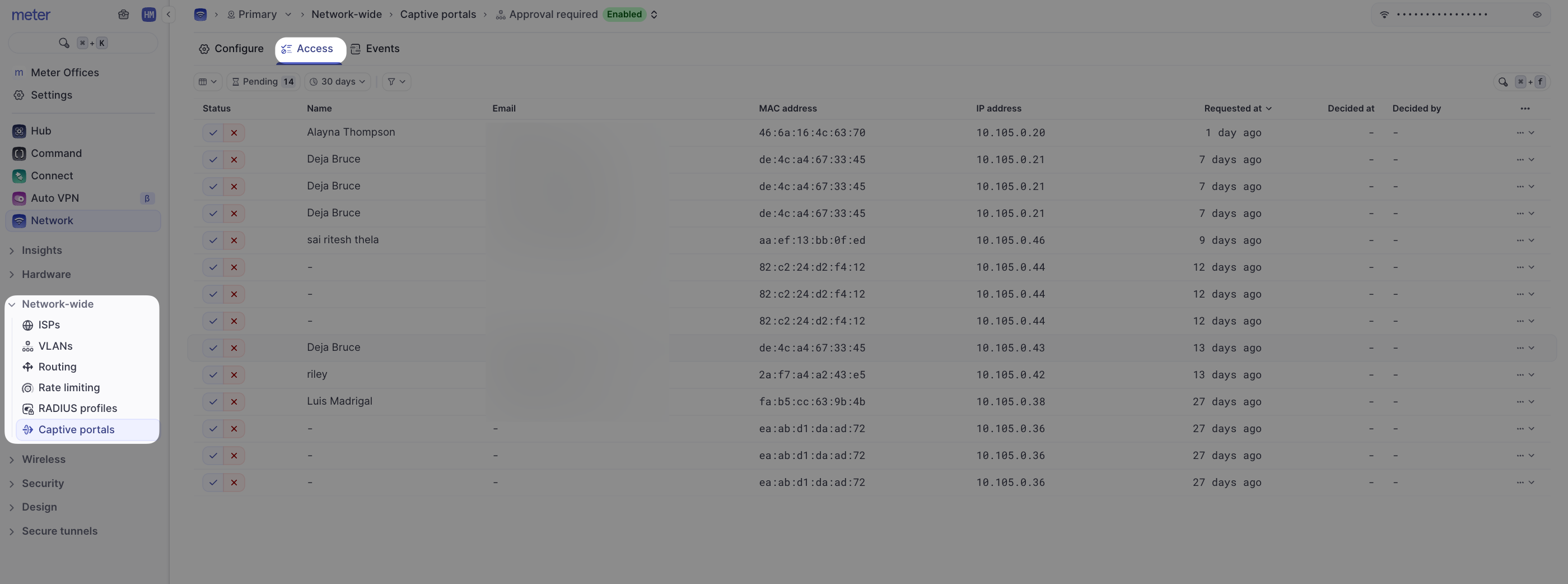Open the Network section icon
This screenshot has width=1568, height=584.
[18, 220]
